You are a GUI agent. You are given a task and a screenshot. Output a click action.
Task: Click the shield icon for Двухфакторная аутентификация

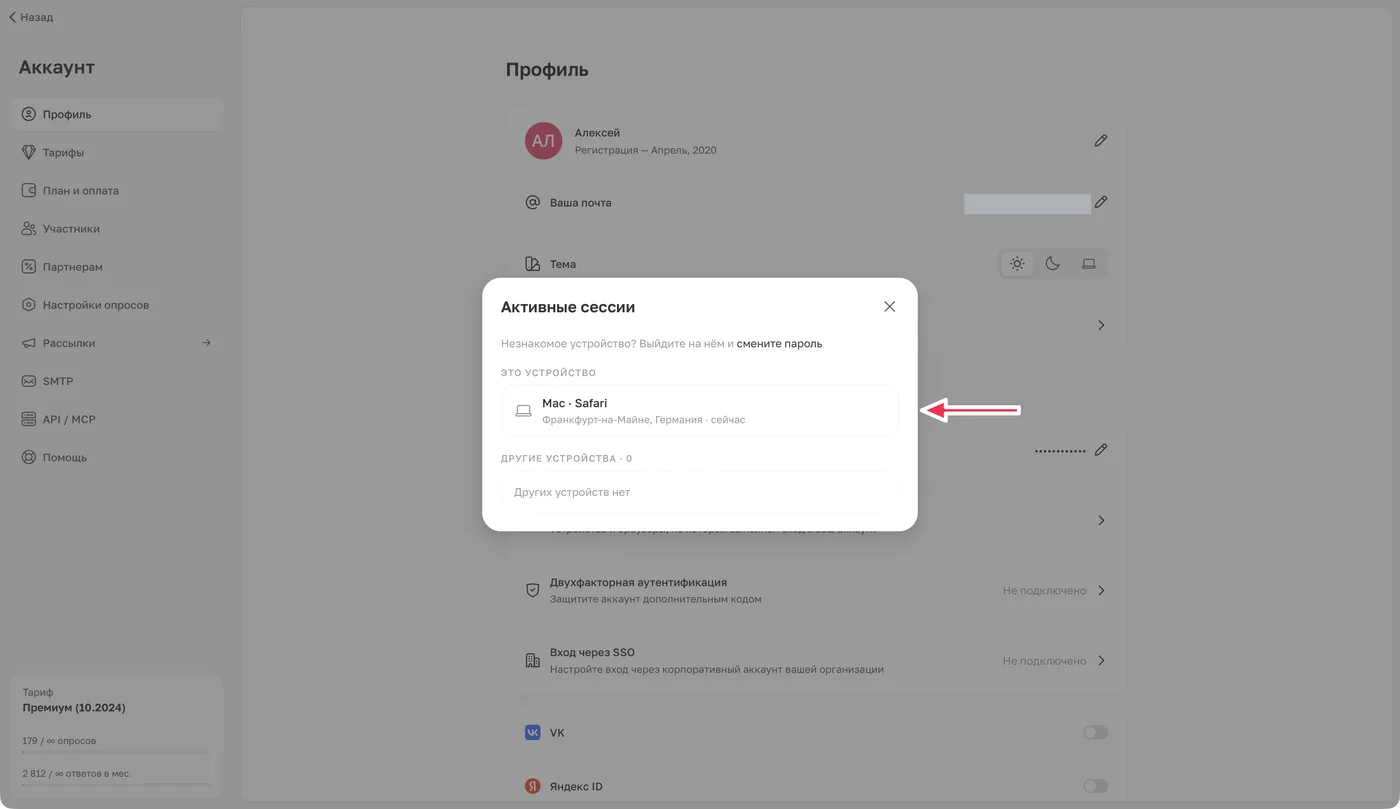pos(533,590)
